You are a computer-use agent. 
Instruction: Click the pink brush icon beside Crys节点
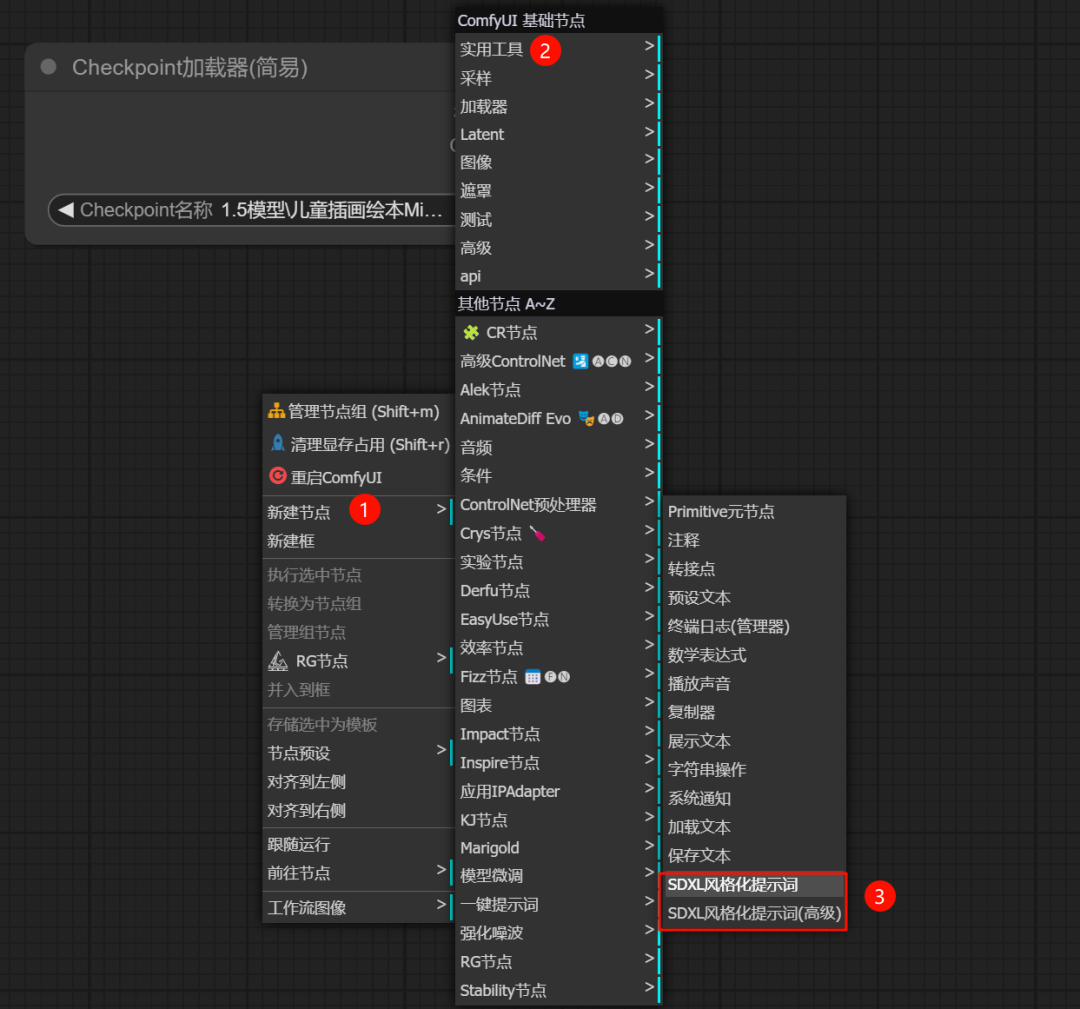[x=537, y=533]
